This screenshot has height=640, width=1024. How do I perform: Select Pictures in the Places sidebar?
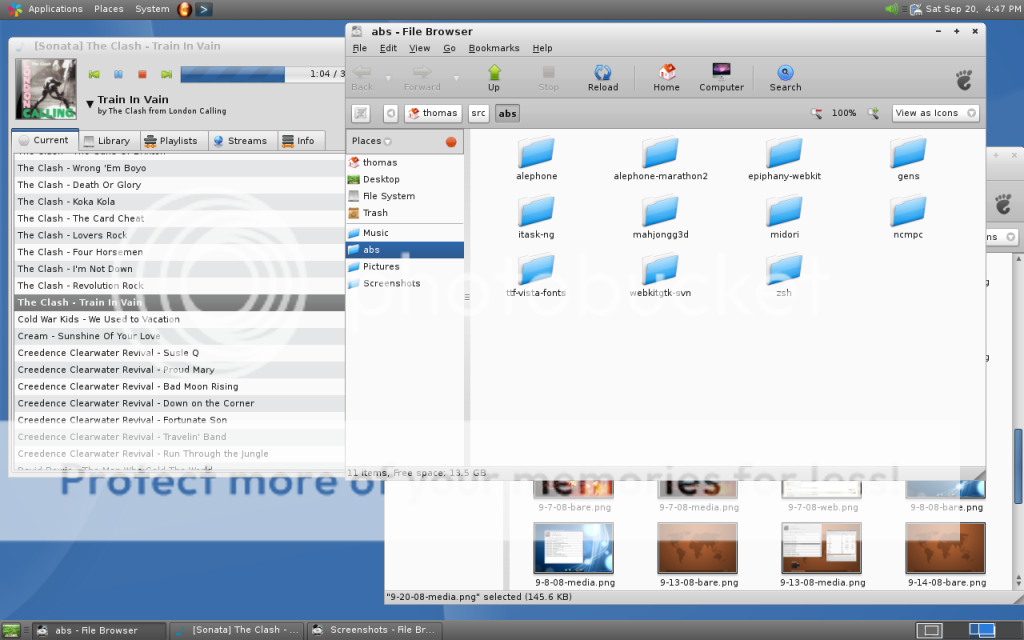click(381, 267)
